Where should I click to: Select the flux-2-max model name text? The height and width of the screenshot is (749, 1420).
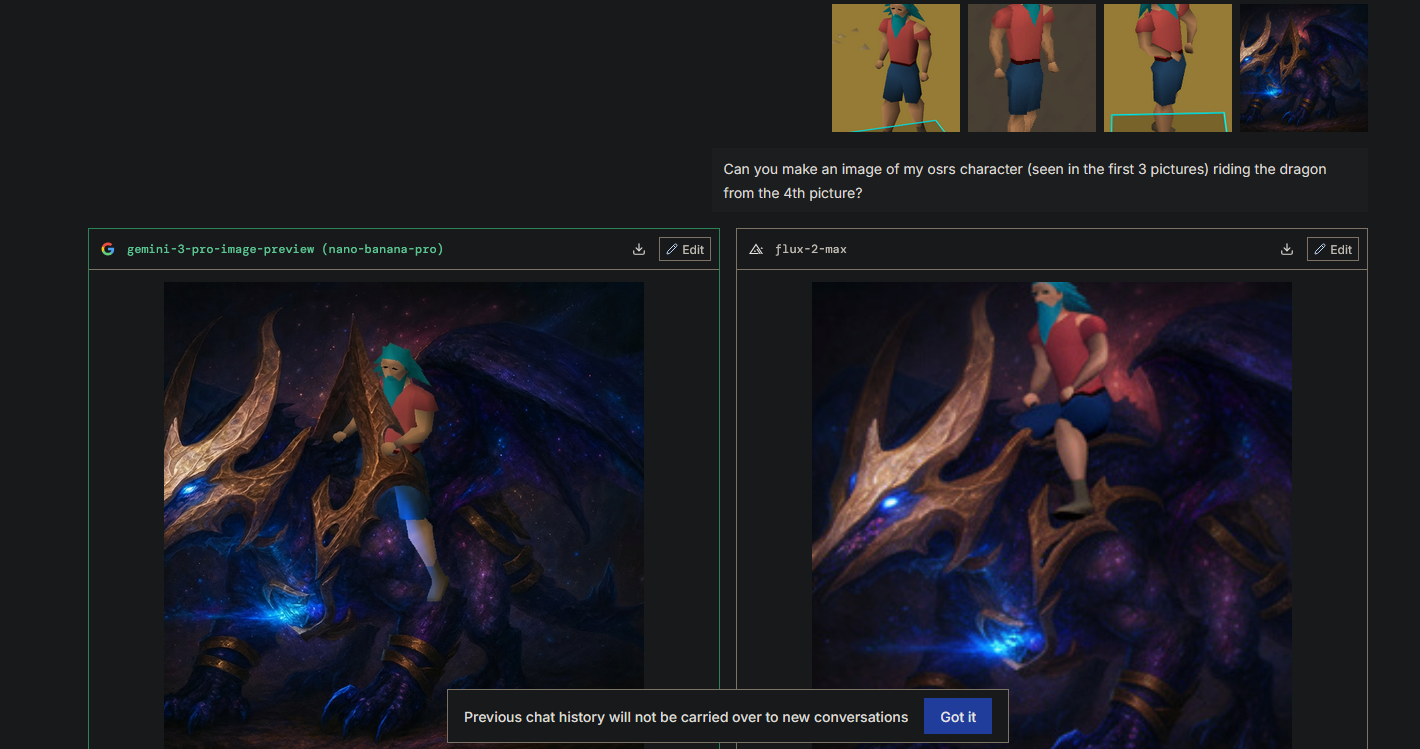click(811, 249)
